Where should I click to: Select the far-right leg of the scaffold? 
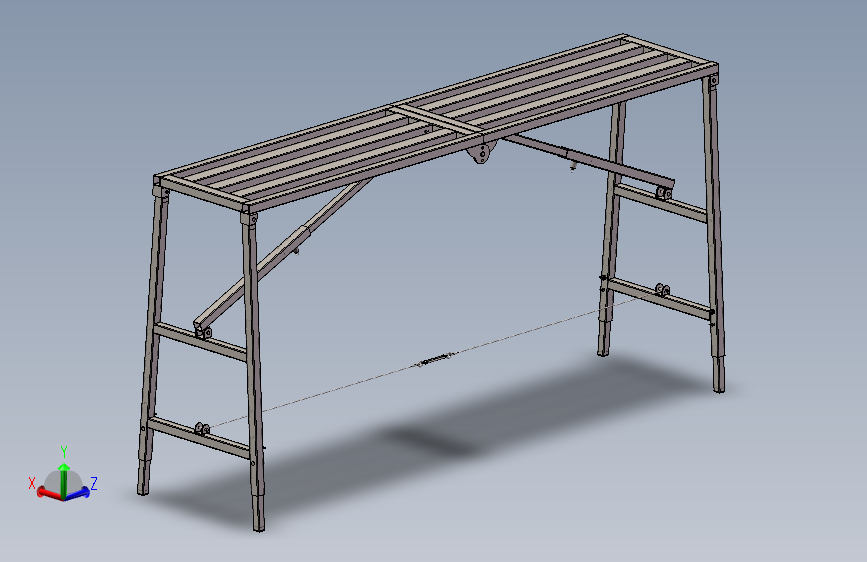click(x=714, y=232)
